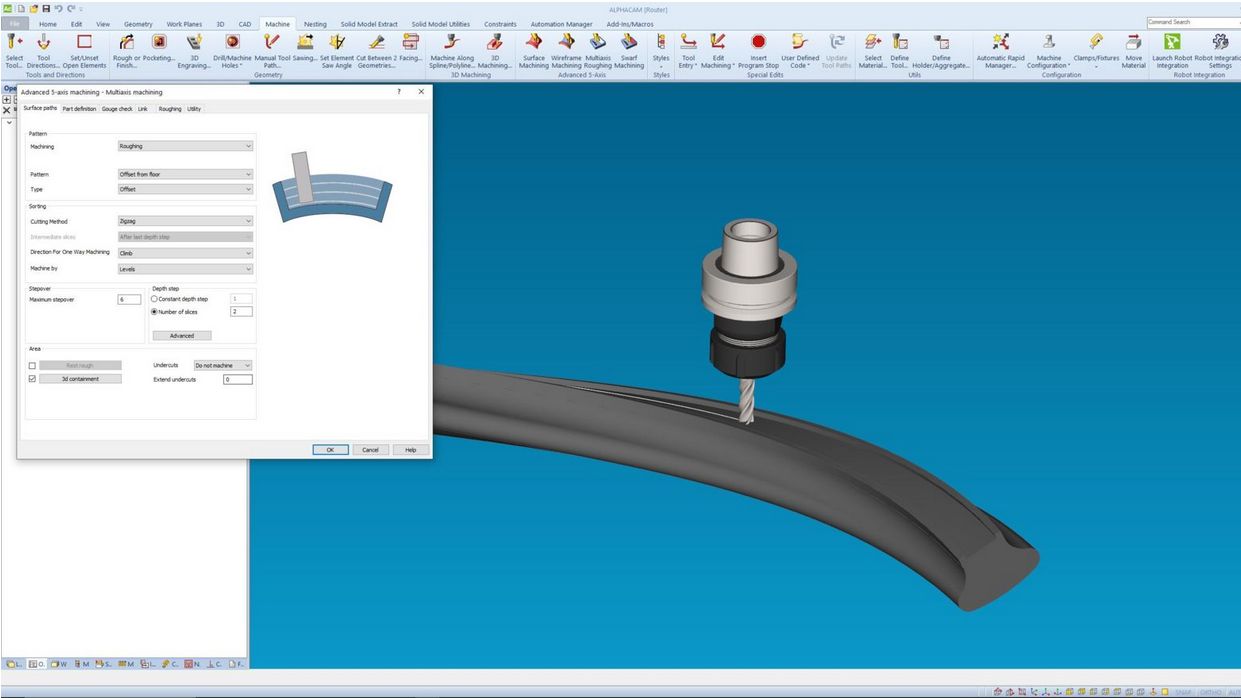The height and width of the screenshot is (698, 1241).
Task: Click the Move Material icon
Action: coord(1133,42)
